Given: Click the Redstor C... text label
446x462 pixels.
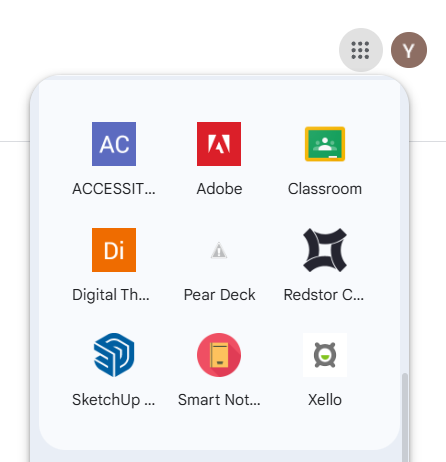Looking at the screenshot, I should click(x=324, y=295).
